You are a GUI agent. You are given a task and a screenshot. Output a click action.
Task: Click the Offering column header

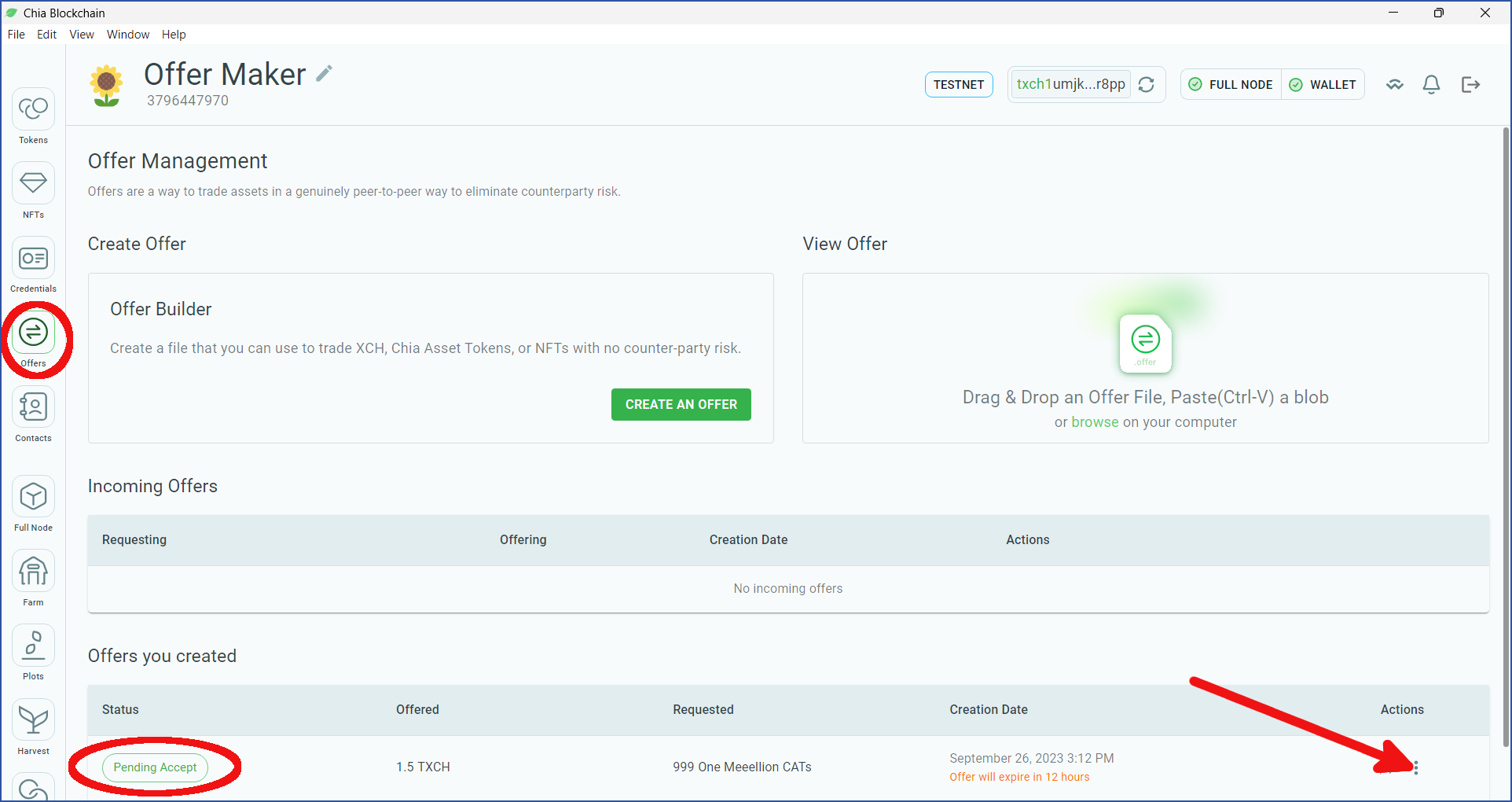click(x=523, y=539)
